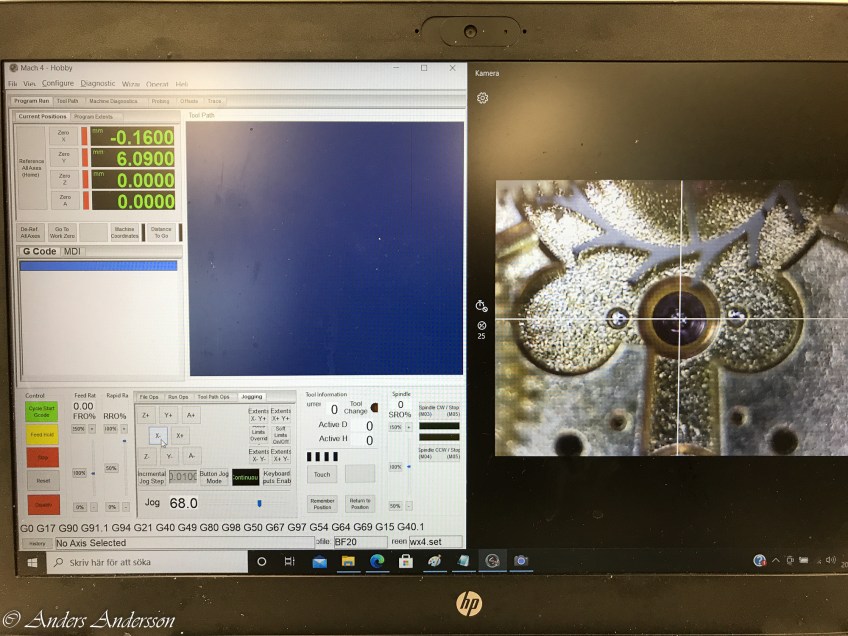Open the Kamera settings gear
Screen dimensions: 848x636
tap(482, 98)
